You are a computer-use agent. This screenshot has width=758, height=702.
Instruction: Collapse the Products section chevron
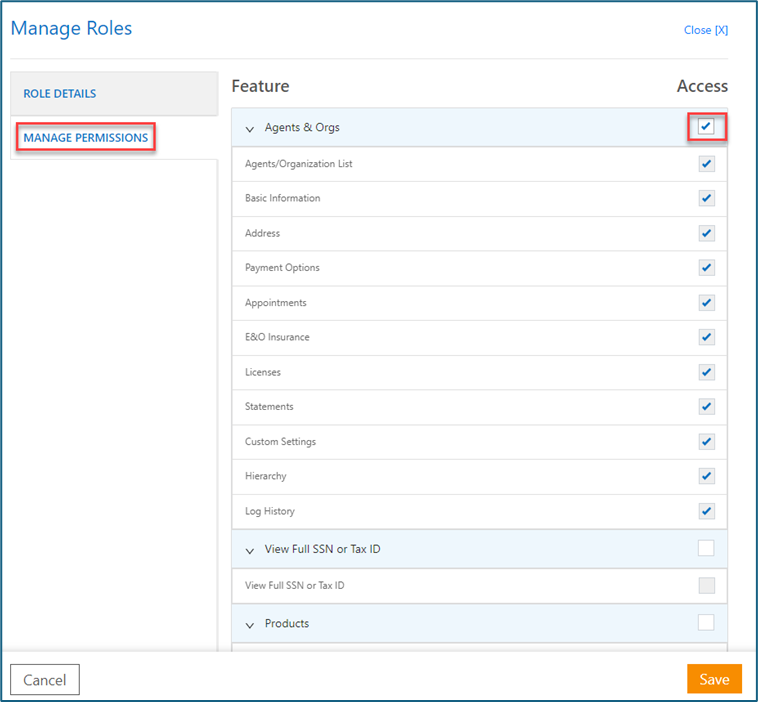pos(250,625)
